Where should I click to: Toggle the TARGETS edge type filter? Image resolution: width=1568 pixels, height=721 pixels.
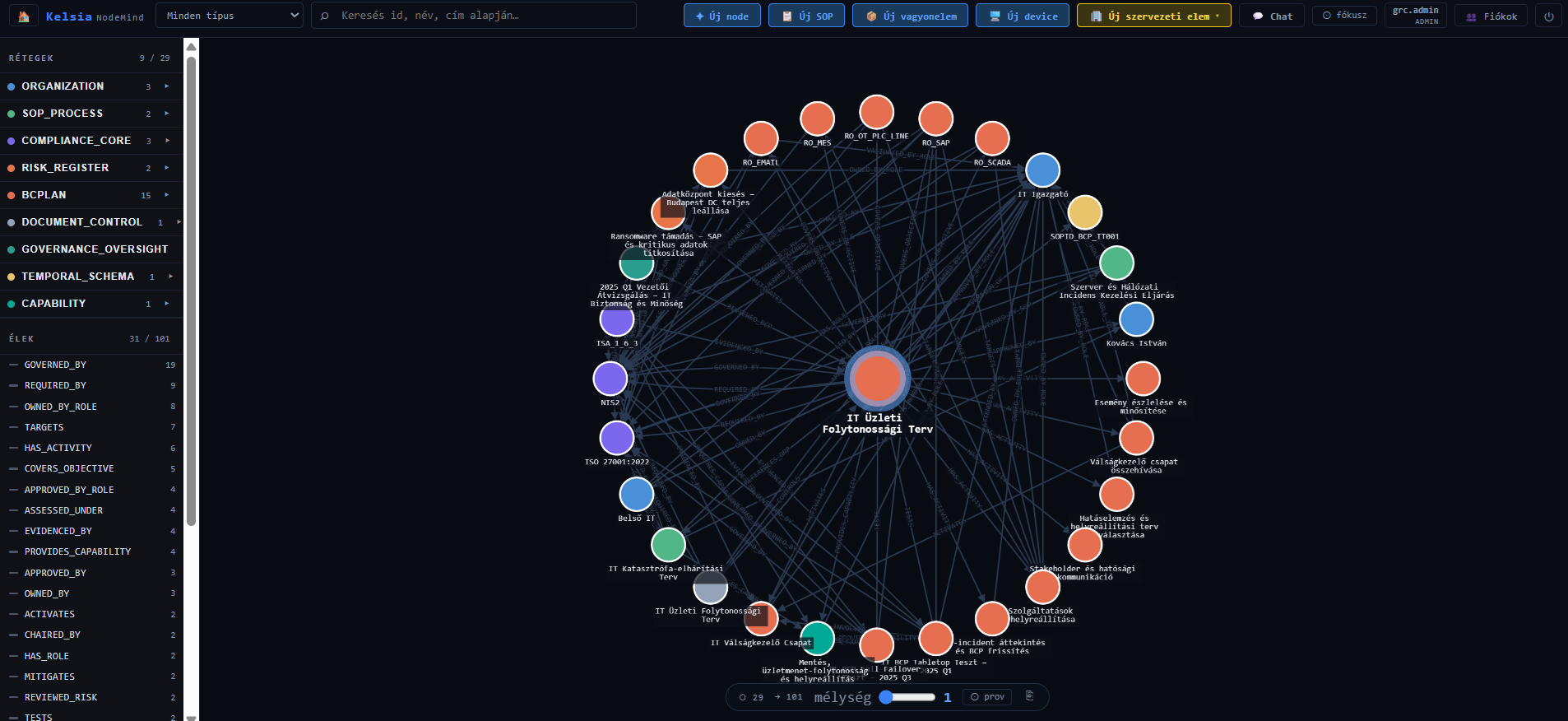tap(91, 427)
